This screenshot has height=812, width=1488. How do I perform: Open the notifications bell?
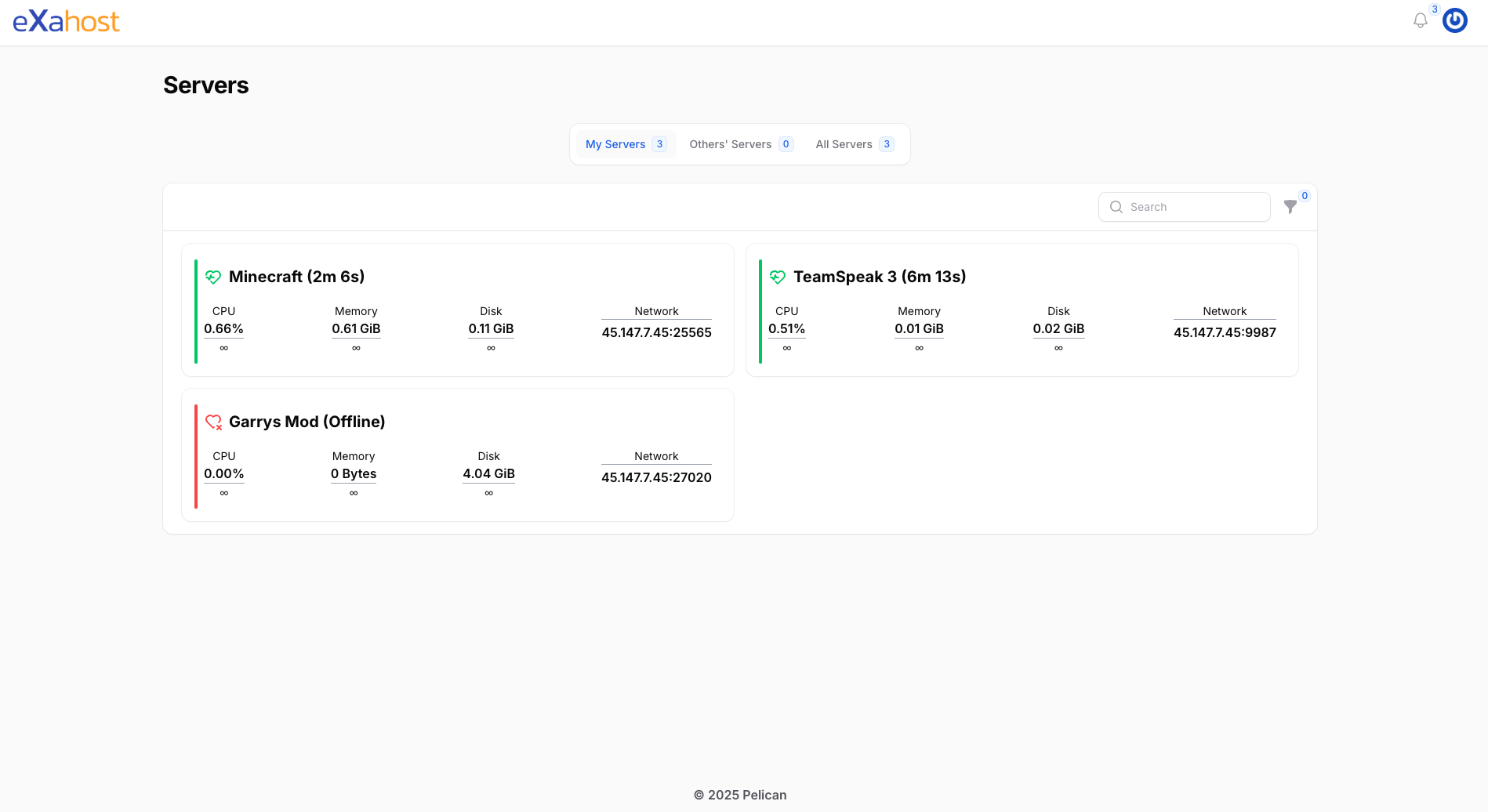pyautogui.click(x=1420, y=21)
